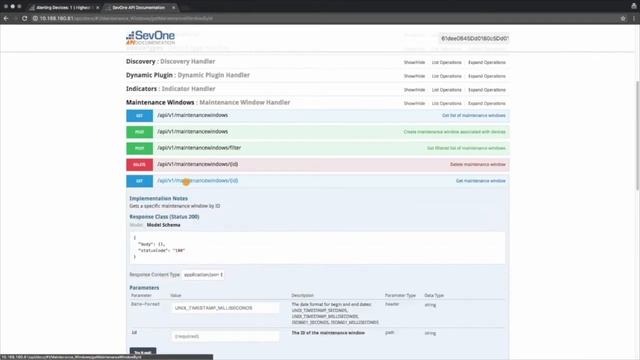Click the 'Data Type' column header
640x360 pixels.
pyautogui.click(x=434, y=296)
